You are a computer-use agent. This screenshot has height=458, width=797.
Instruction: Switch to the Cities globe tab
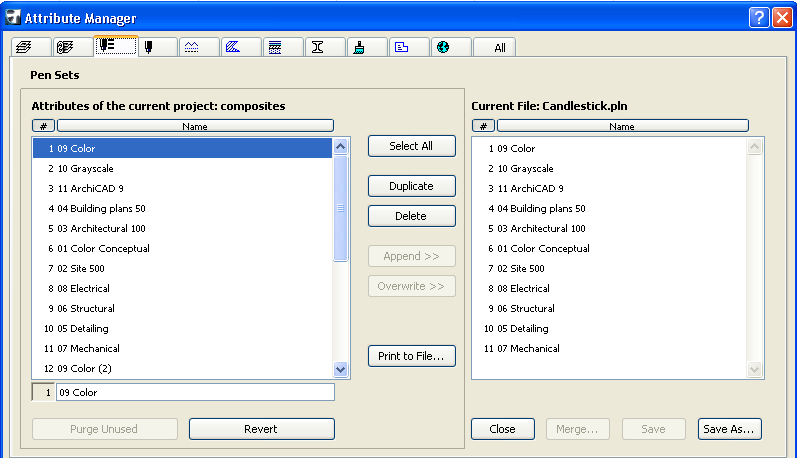tap(452, 47)
